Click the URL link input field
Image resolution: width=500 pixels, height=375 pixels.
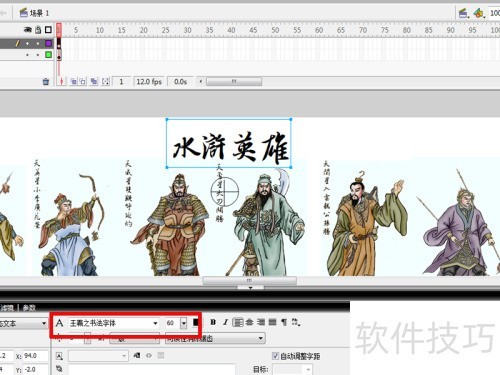pos(152,369)
